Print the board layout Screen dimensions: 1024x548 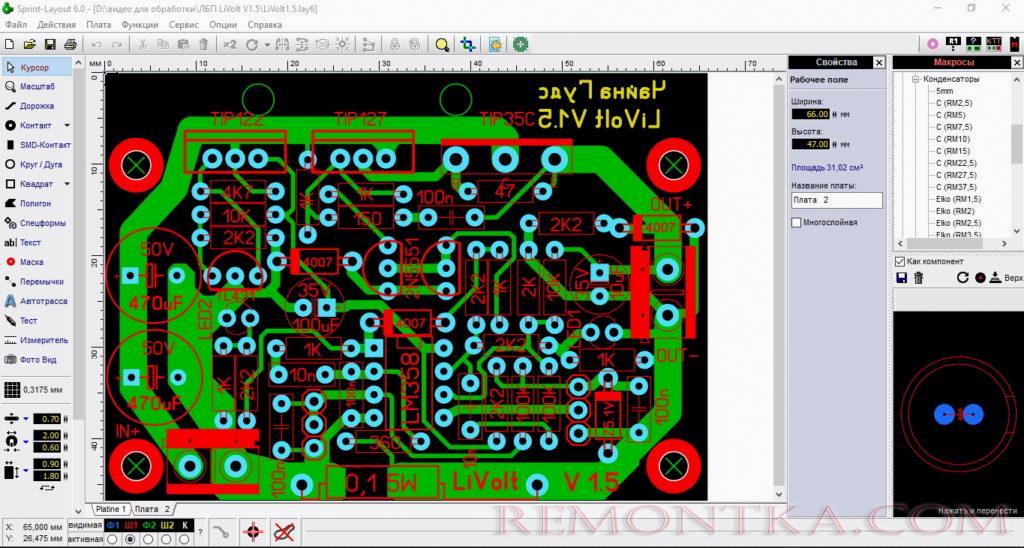click(x=71, y=44)
